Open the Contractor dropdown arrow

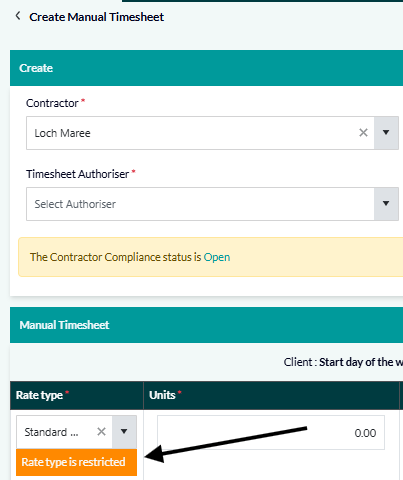[x=386, y=133]
